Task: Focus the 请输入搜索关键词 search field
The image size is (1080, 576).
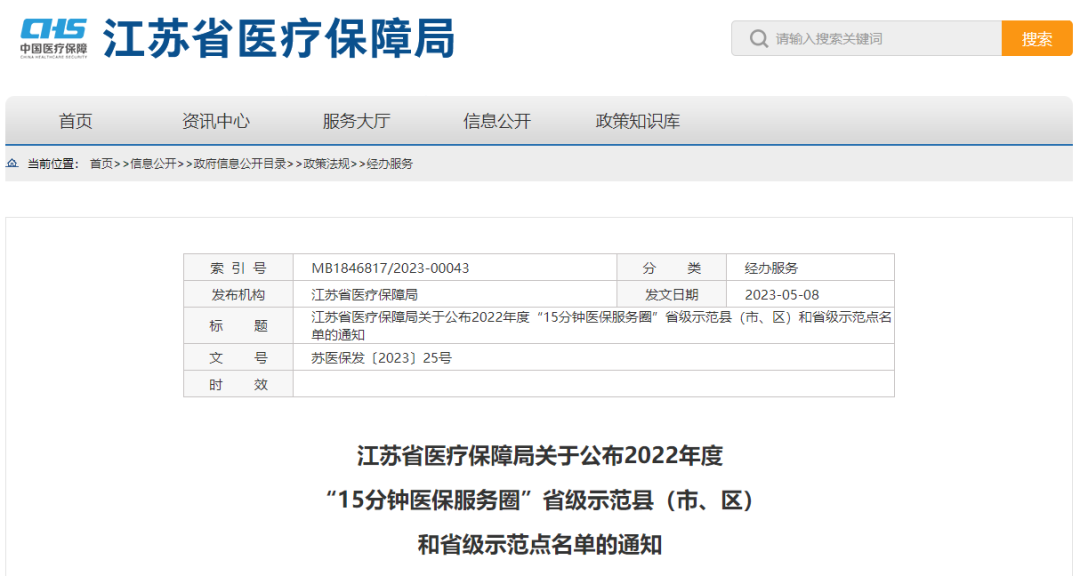Action: (x=866, y=39)
